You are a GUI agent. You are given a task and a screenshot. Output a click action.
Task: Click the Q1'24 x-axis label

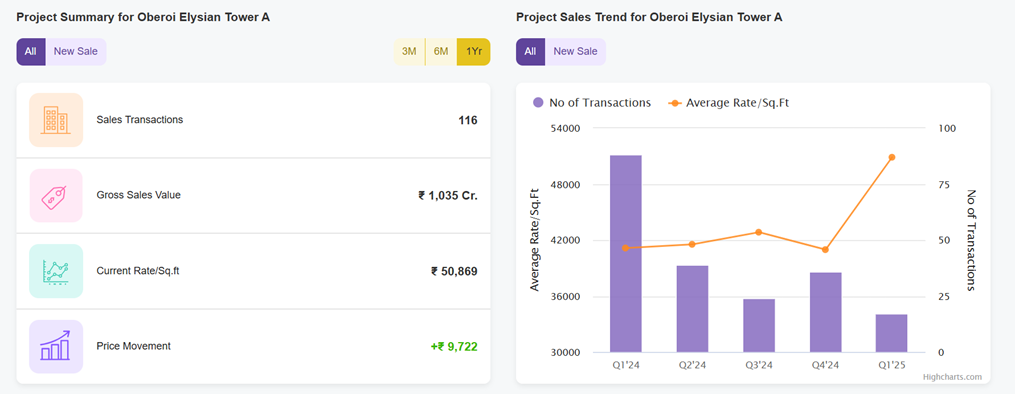(626, 365)
